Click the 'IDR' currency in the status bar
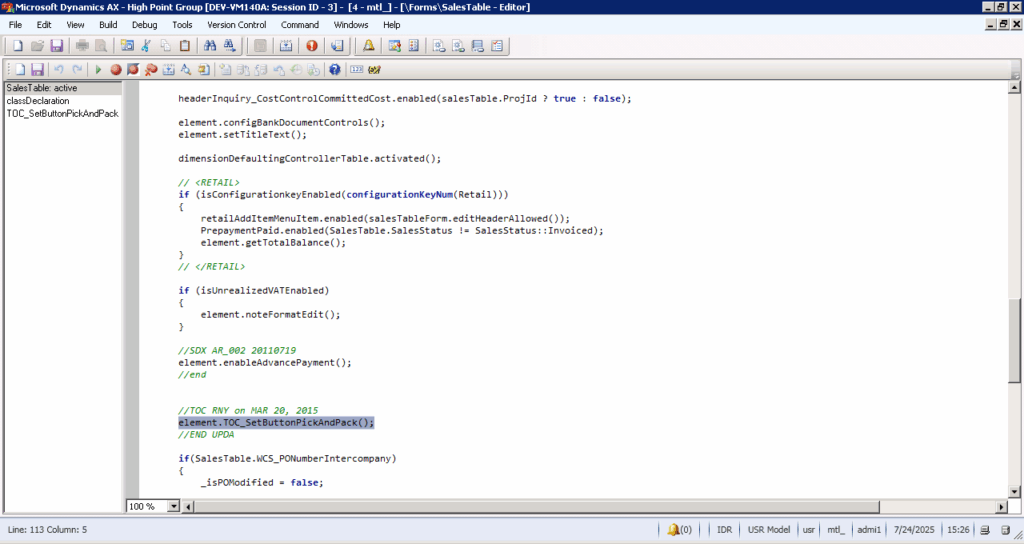 click(x=724, y=530)
